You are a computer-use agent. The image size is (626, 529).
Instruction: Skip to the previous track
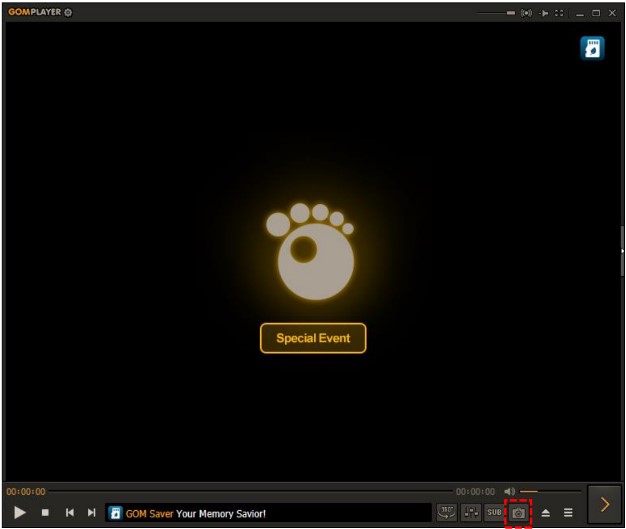point(70,512)
